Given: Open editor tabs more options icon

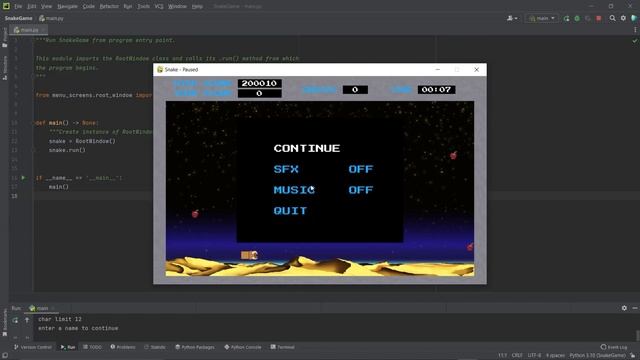Looking at the screenshot, I should coord(635,30).
